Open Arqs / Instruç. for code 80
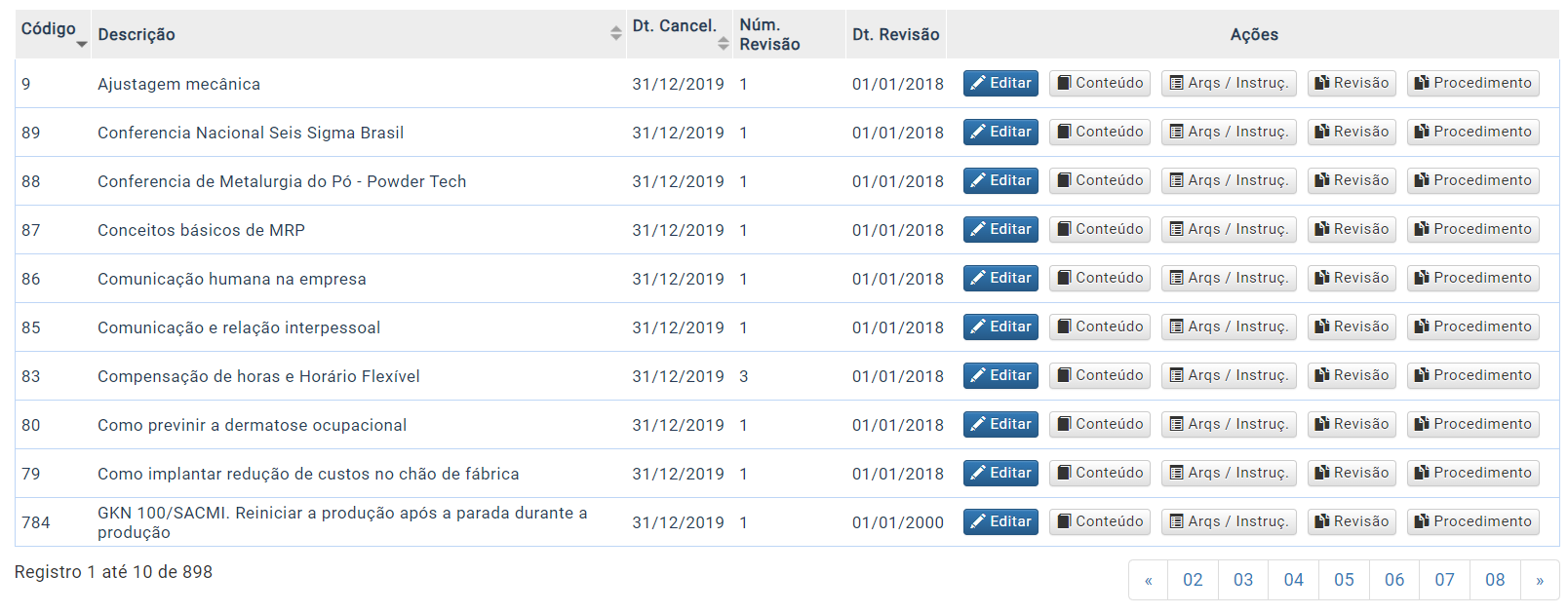The height and width of the screenshot is (614, 1568). pos(1229,425)
